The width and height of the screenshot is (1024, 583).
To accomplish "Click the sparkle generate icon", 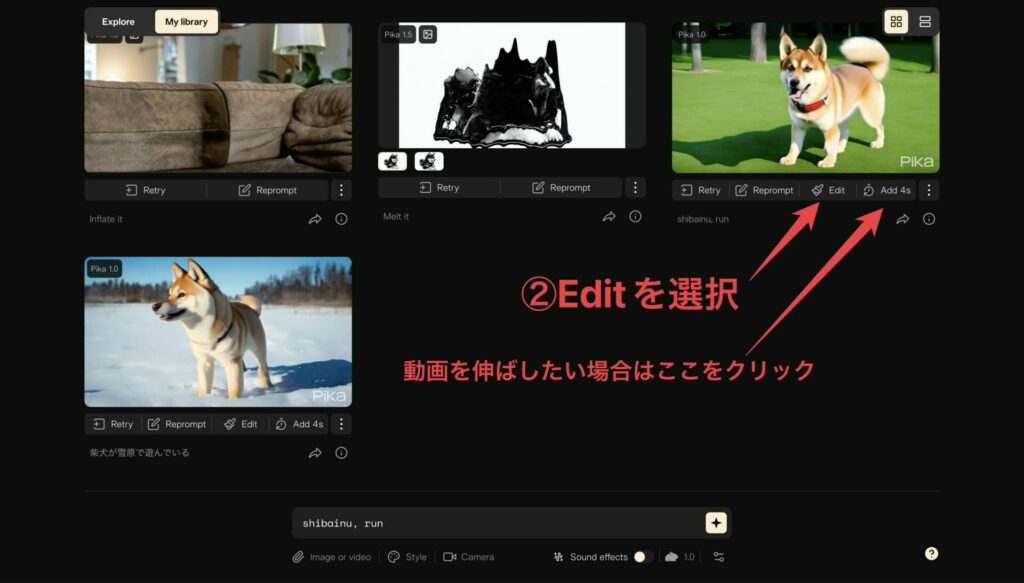I will [714, 522].
